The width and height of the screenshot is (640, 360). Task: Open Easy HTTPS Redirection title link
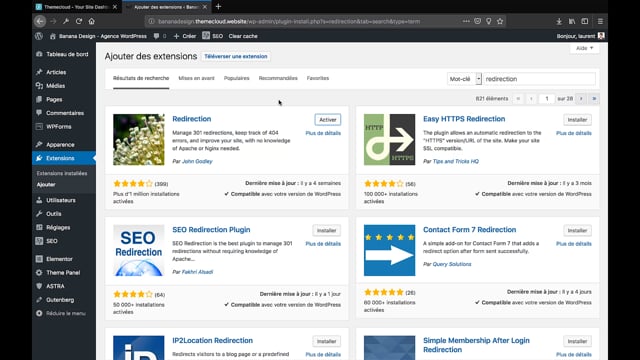coord(464,119)
